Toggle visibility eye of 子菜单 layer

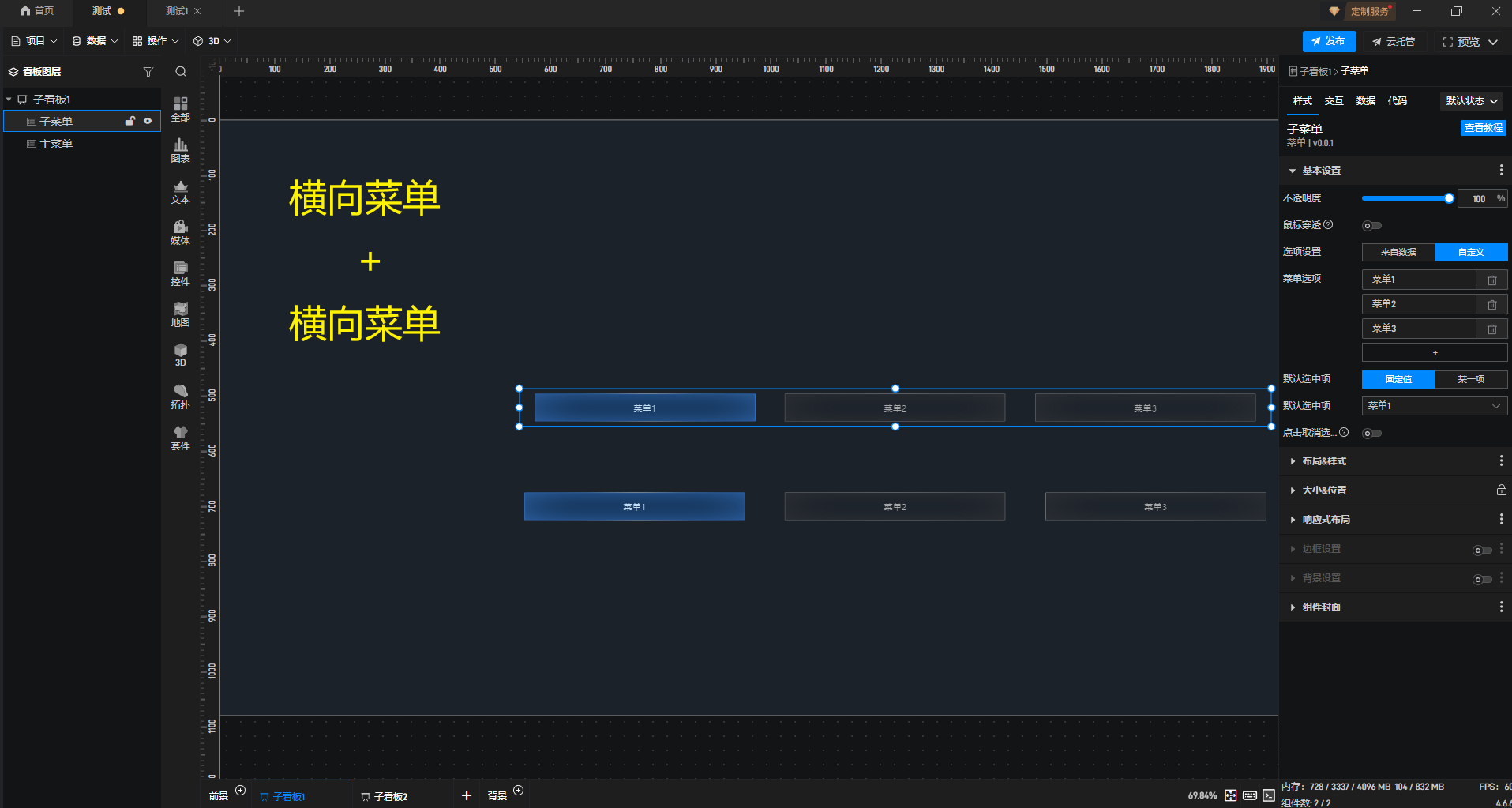148,121
